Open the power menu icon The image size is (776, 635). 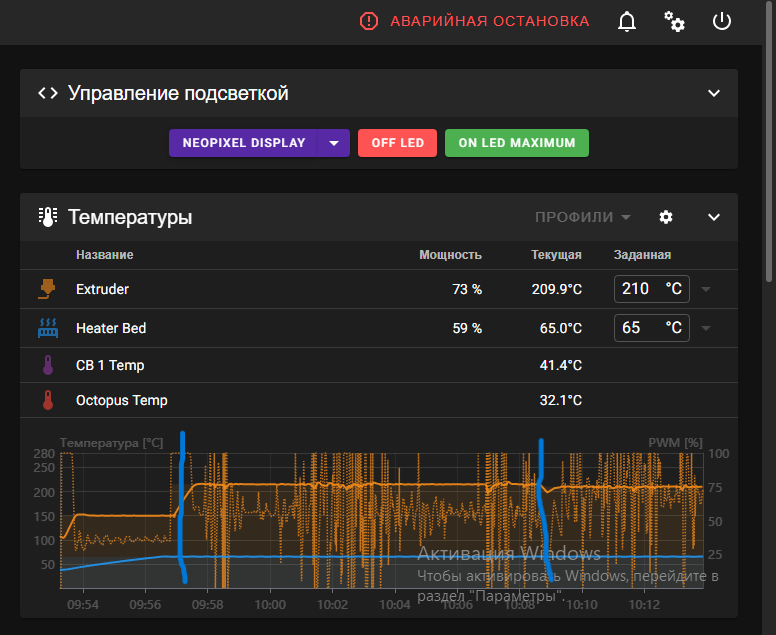click(722, 21)
